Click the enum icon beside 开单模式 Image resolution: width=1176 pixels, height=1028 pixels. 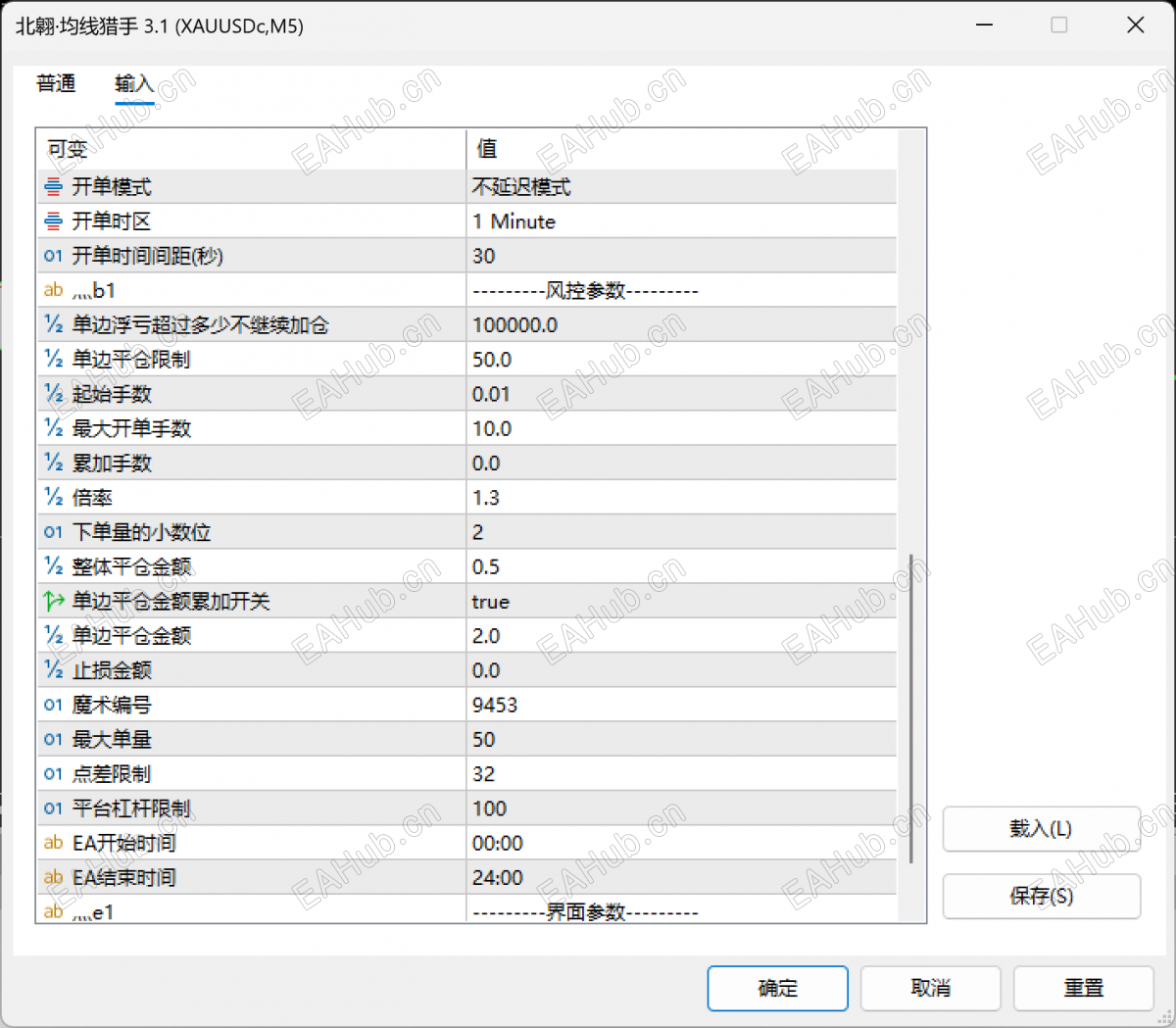pos(54,187)
